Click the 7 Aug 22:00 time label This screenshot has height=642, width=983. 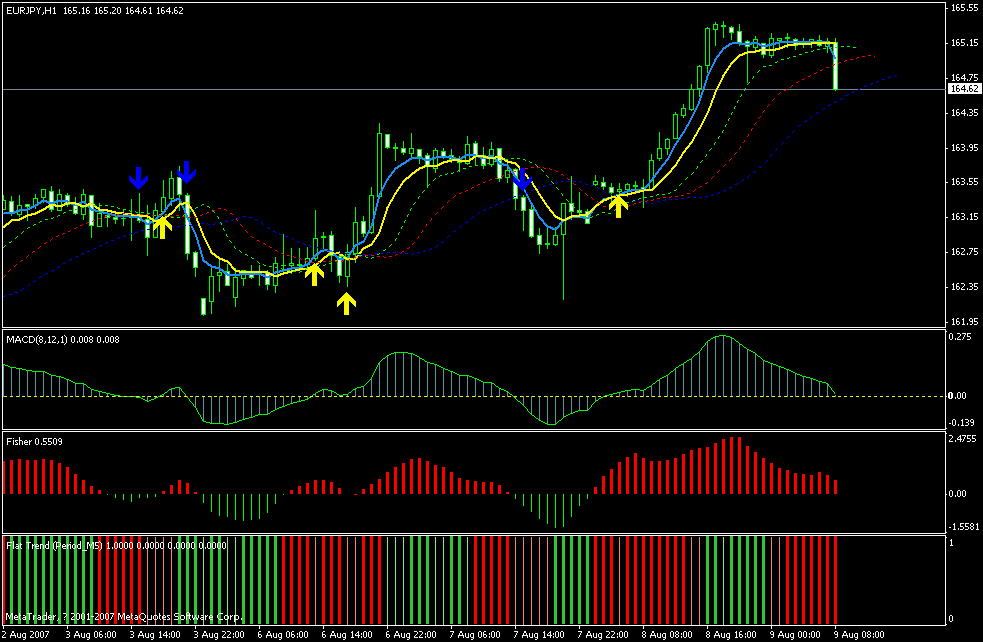(601, 635)
